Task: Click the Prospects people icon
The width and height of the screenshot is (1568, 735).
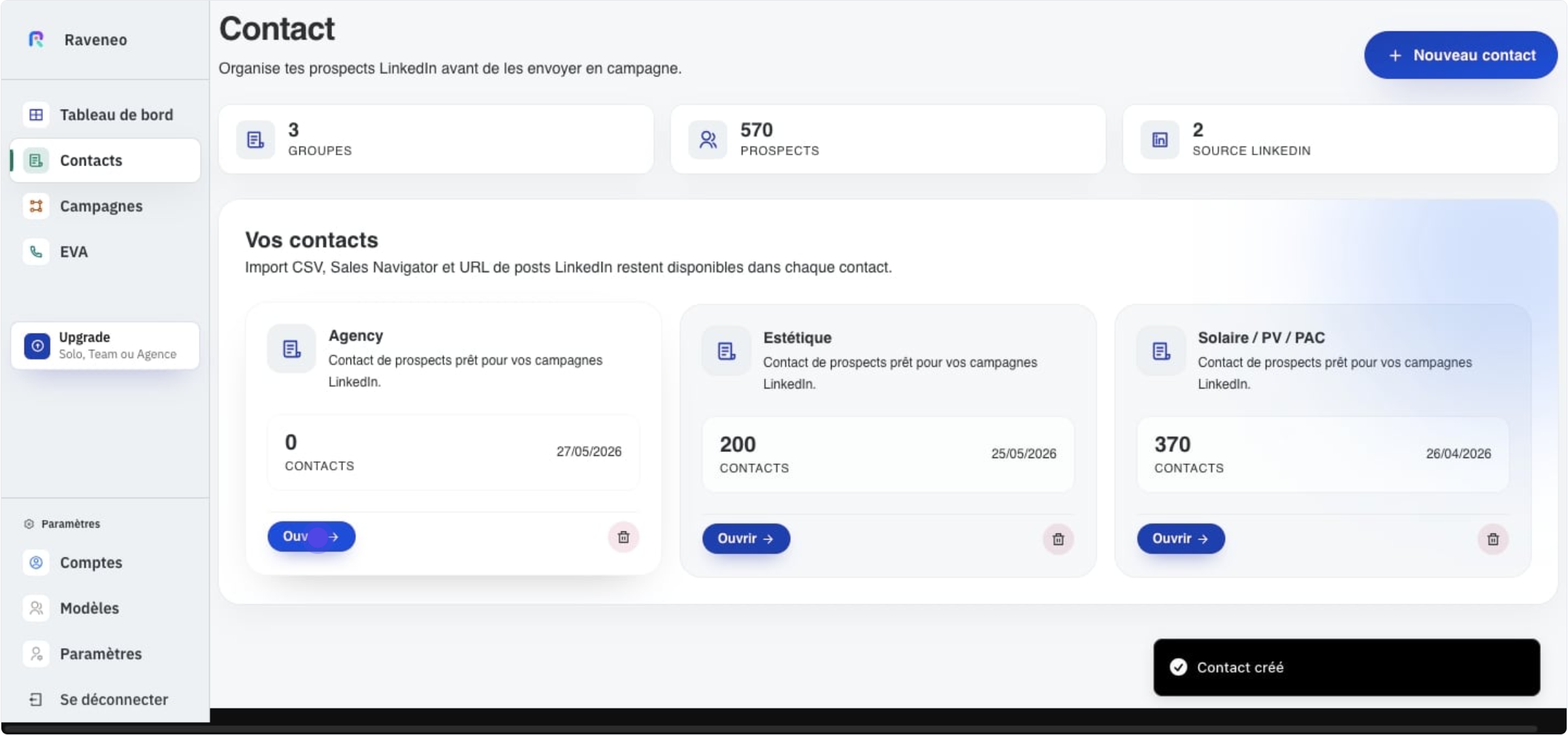Action: (708, 140)
